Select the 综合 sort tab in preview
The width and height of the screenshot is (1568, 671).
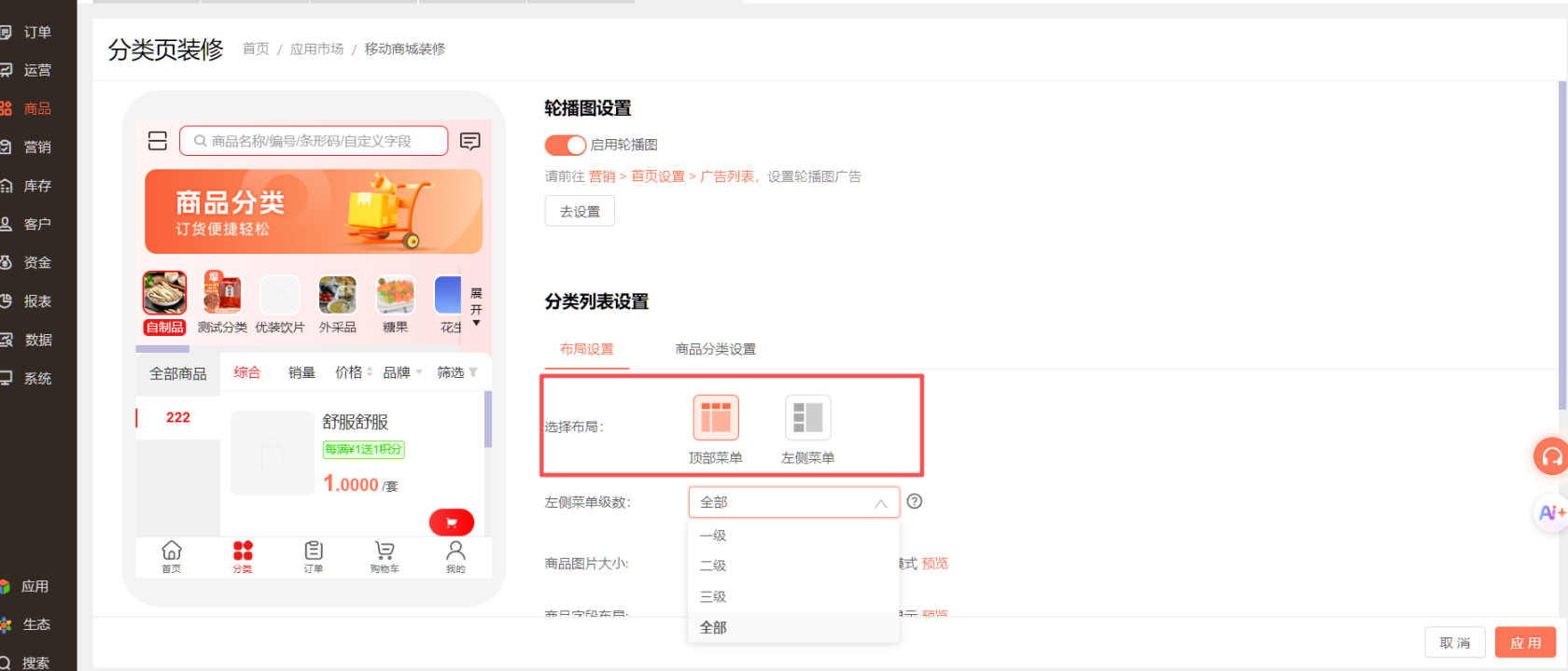coord(247,372)
